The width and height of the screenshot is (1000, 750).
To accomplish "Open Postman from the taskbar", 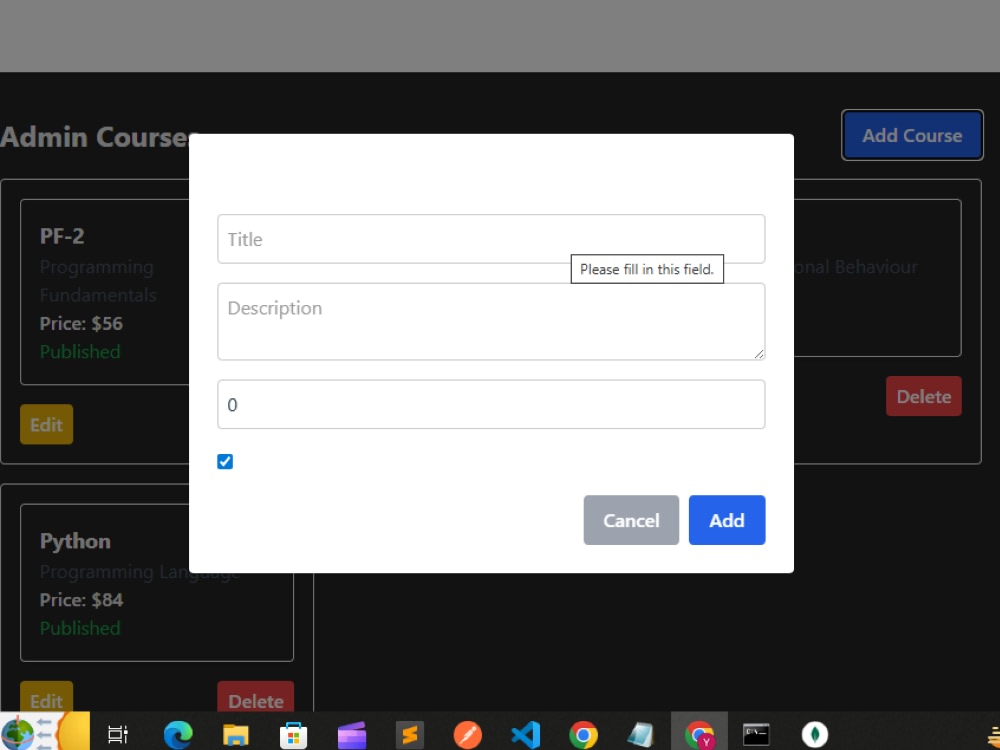I will (x=467, y=735).
